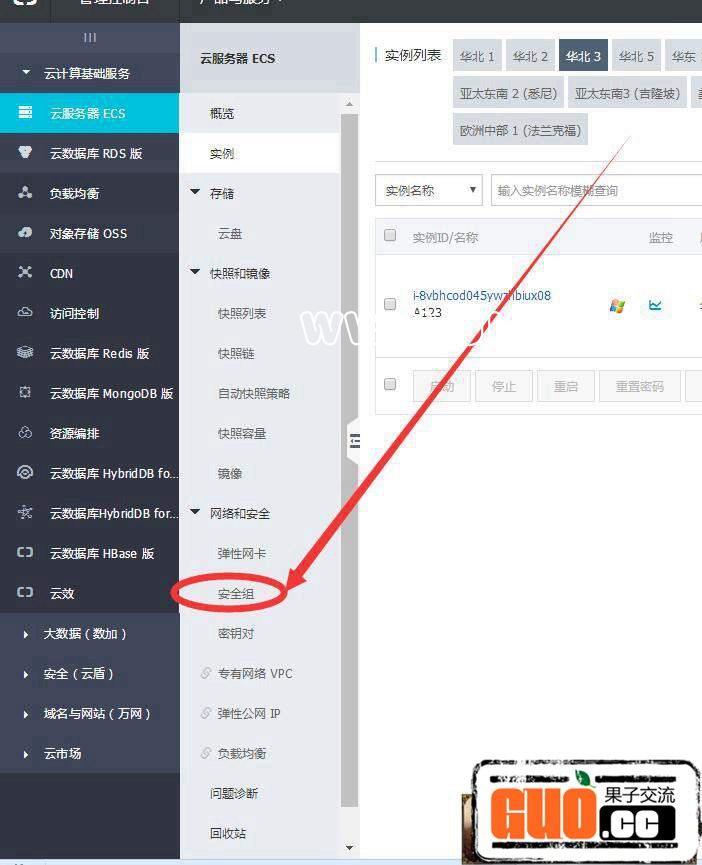Expand the 大数据（数加） section
Viewport: 702px width, 865px height.
pos(27,633)
